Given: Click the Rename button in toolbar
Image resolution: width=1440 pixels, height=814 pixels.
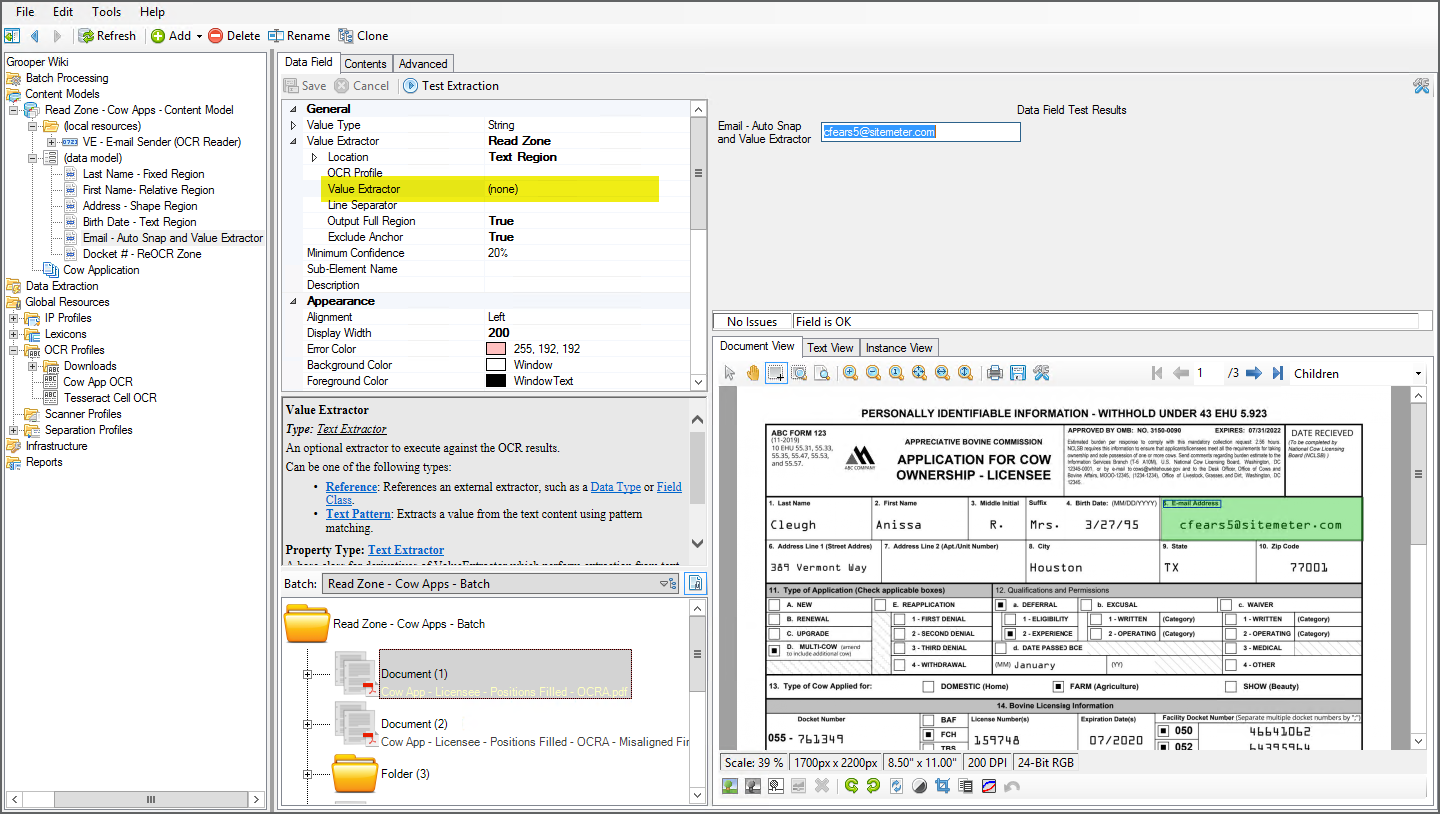Looking at the screenshot, I should (299, 36).
